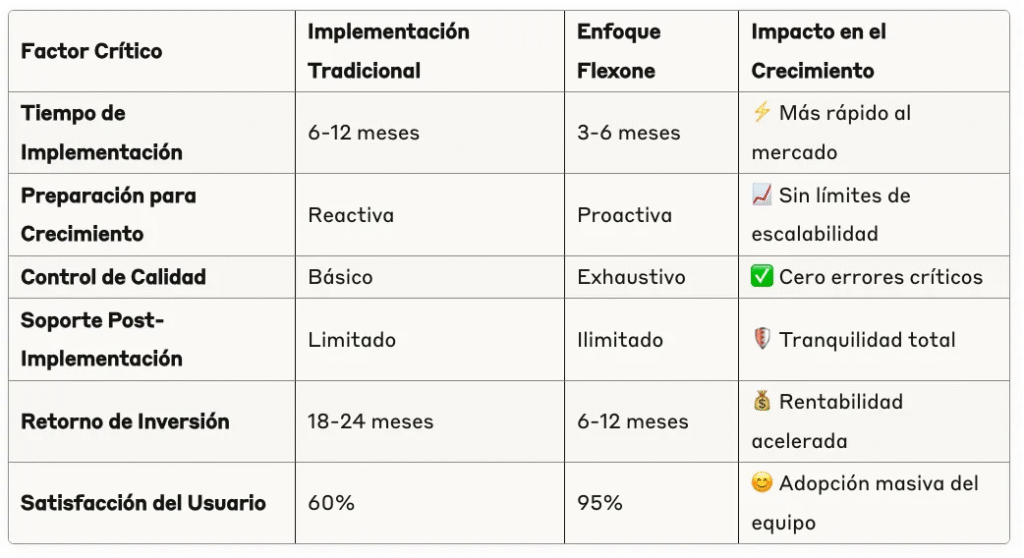Click the Reactiva cell
This screenshot has width=1024, height=558.
(x=351, y=215)
